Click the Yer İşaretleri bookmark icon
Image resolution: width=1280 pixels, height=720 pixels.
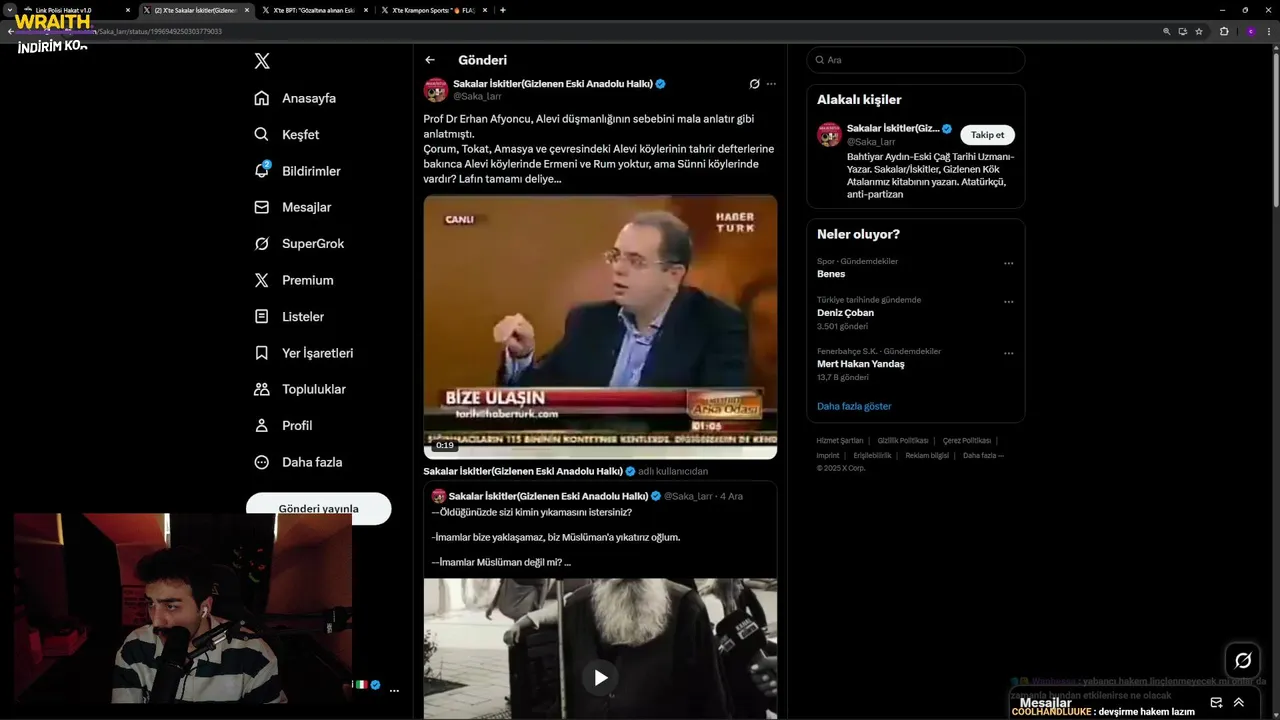pyautogui.click(x=262, y=353)
